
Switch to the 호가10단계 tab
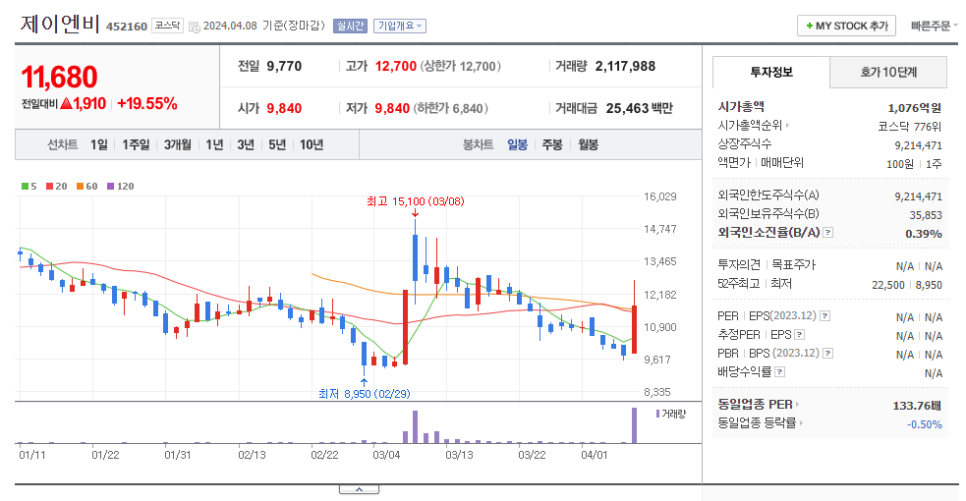coord(888,72)
